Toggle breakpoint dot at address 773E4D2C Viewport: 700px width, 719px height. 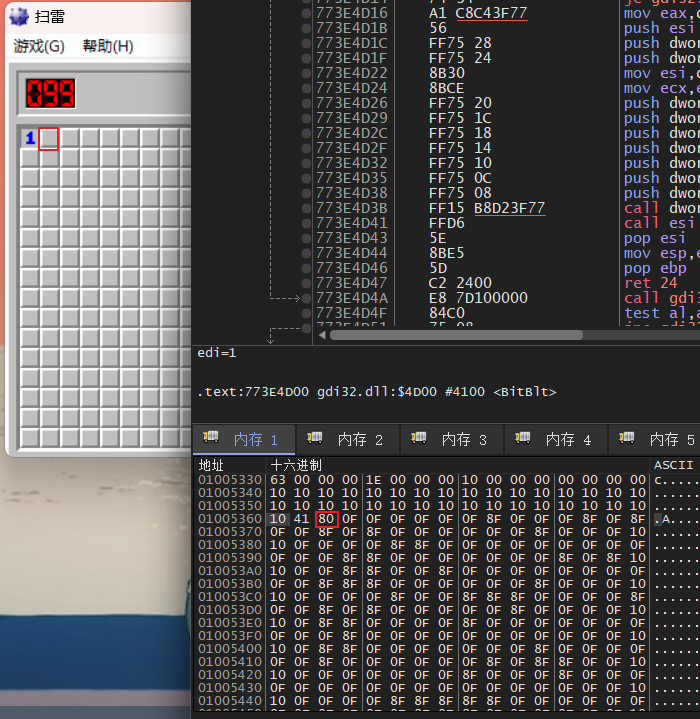click(306, 133)
